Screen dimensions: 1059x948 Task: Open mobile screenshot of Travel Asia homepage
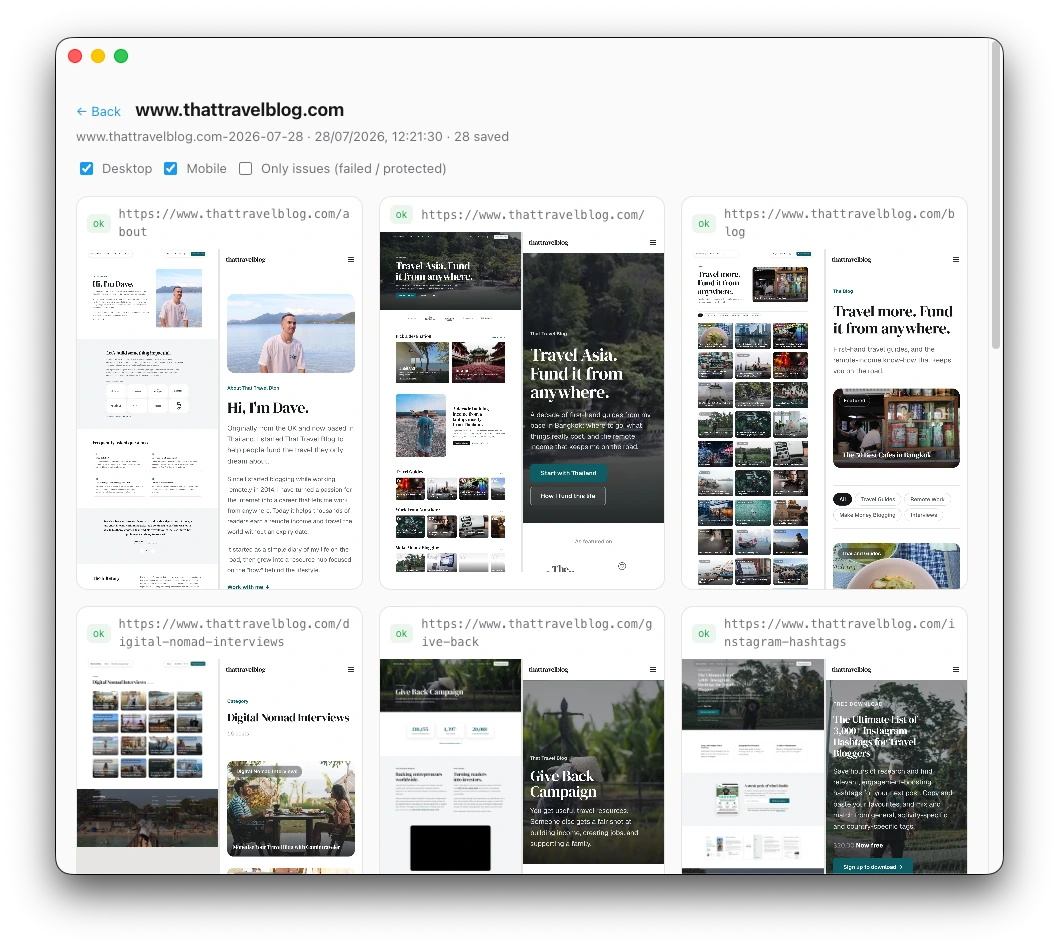click(x=593, y=402)
